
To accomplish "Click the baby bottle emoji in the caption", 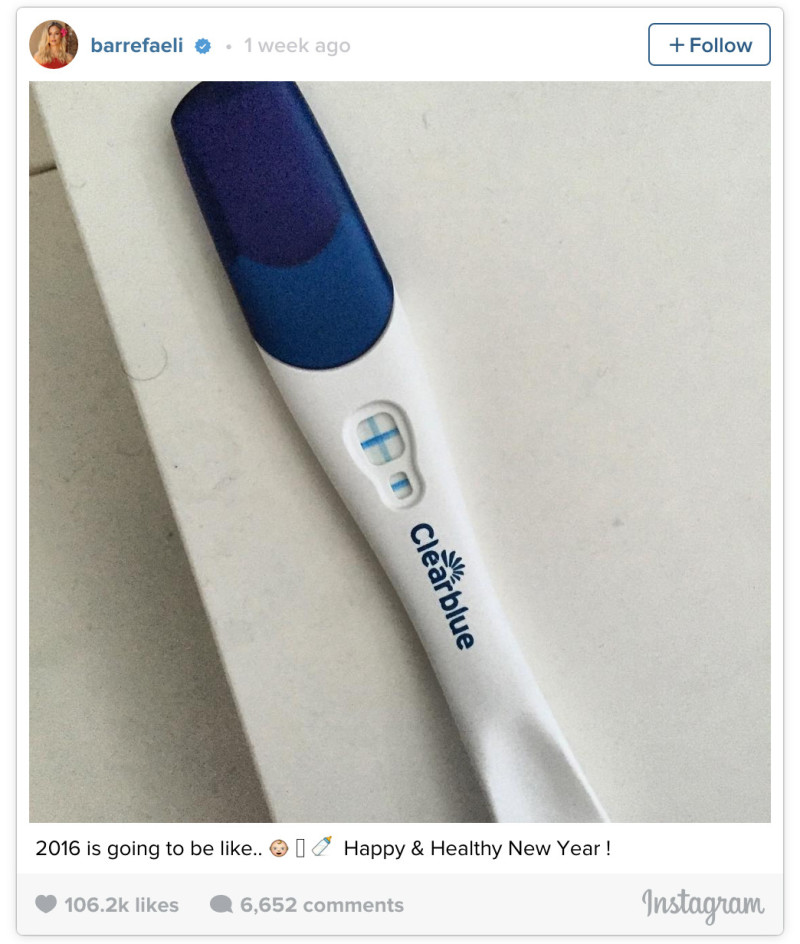I will point(322,846).
